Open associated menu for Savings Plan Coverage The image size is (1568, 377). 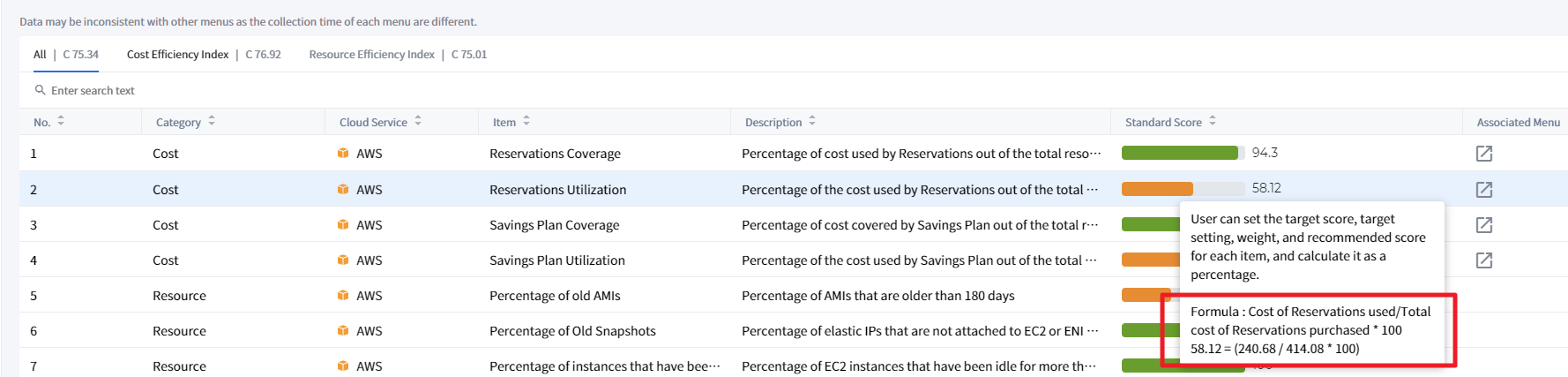[1483, 225]
